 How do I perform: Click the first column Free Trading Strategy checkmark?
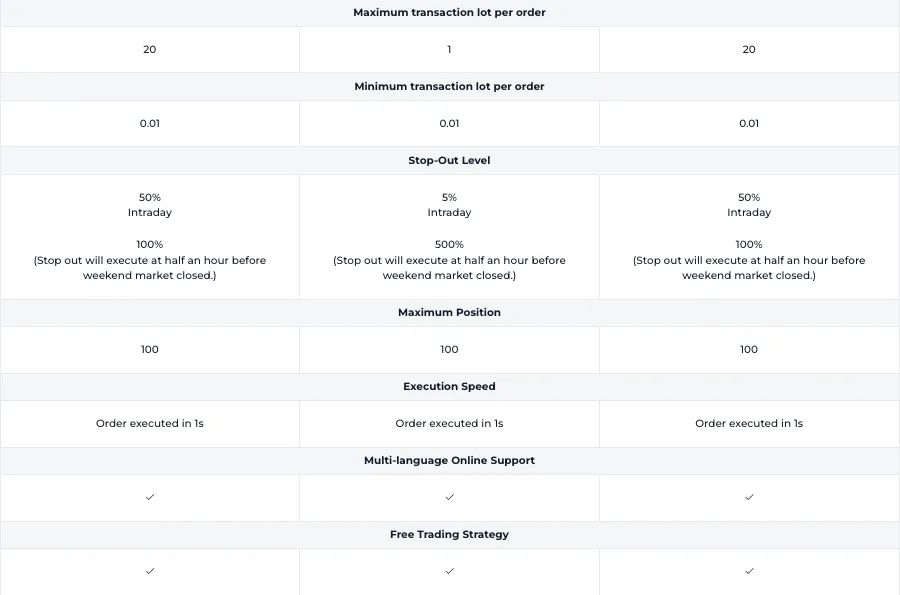coord(150,571)
